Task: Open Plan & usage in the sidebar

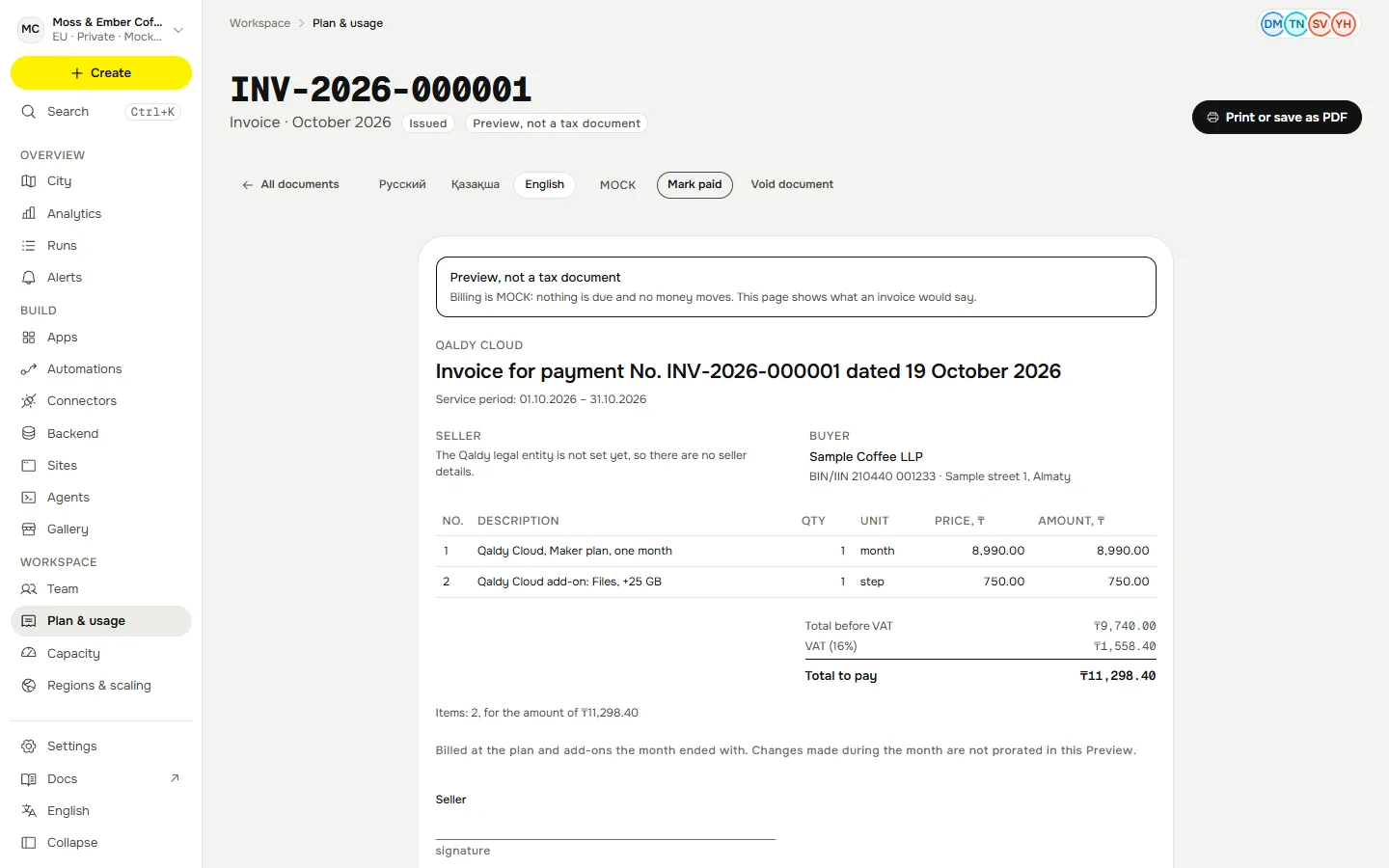Action: click(101, 621)
